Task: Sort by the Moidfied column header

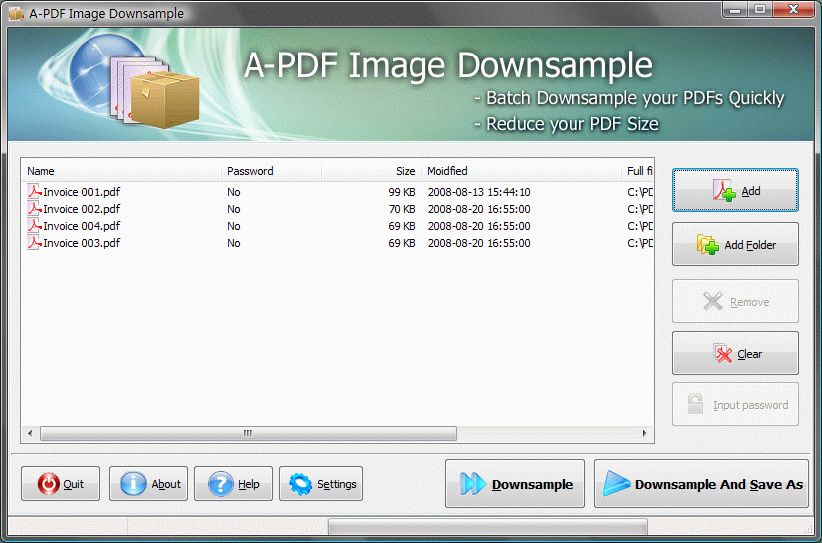Action: (522, 171)
